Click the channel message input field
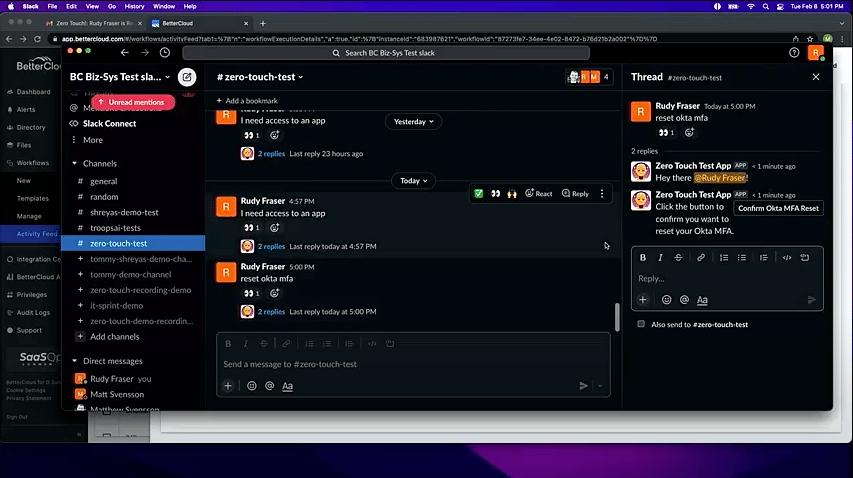 click(x=413, y=364)
